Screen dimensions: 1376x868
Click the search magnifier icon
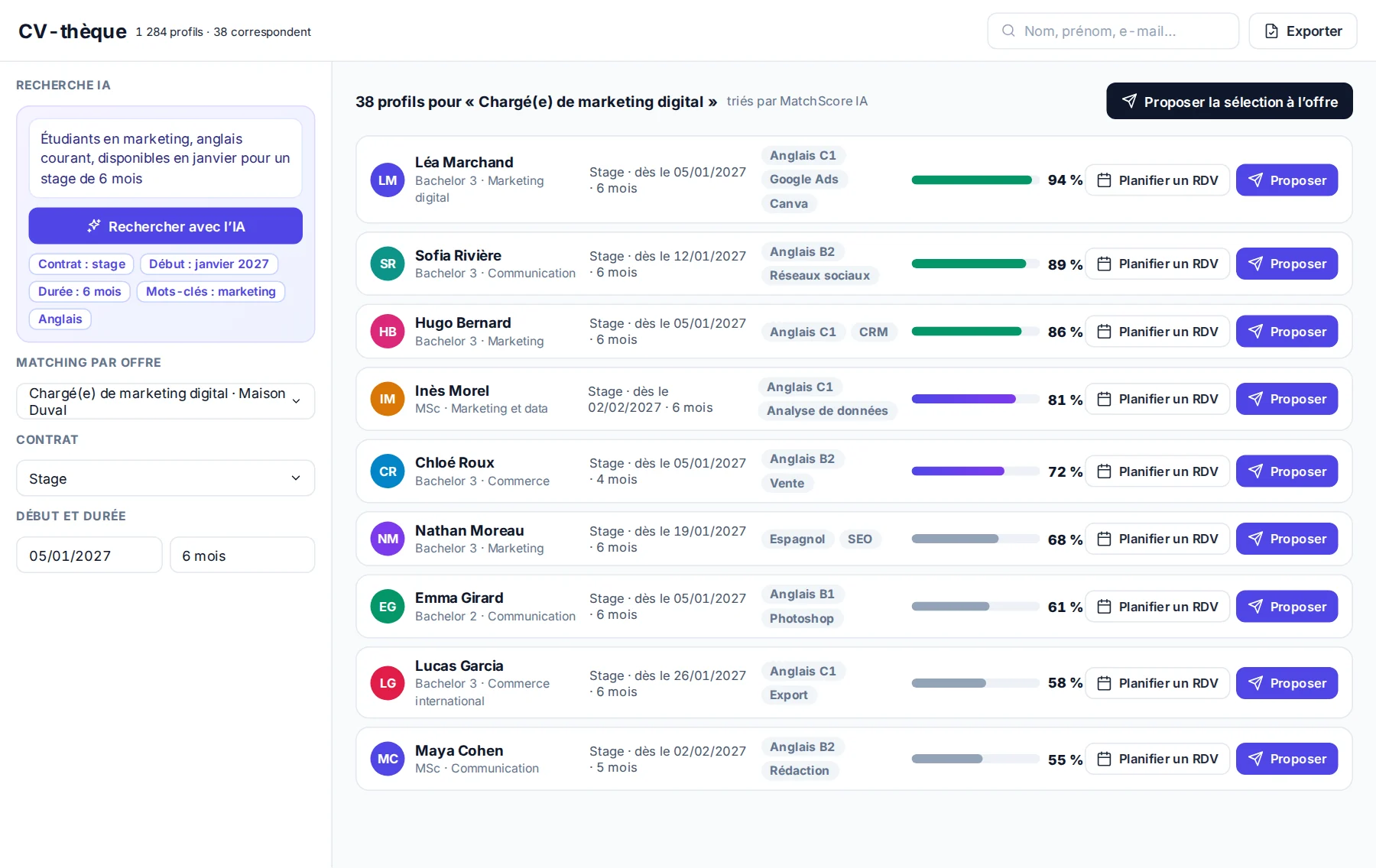click(1008, 31)
